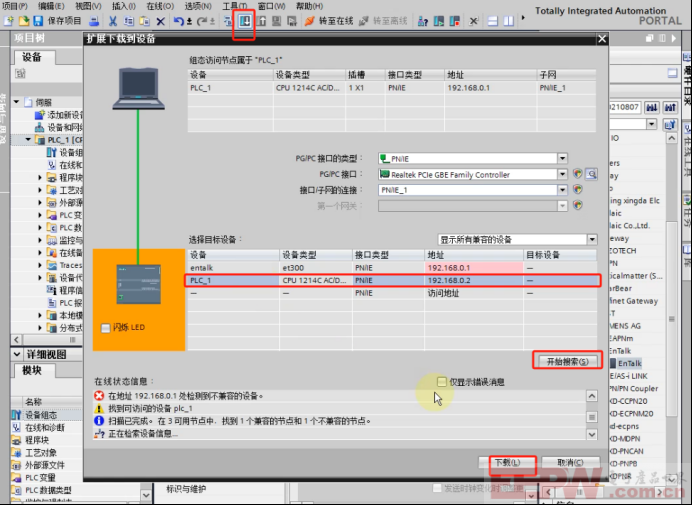692x505 pixels.
Task: Click the Cut scissors icon
Action: [113, 21]
